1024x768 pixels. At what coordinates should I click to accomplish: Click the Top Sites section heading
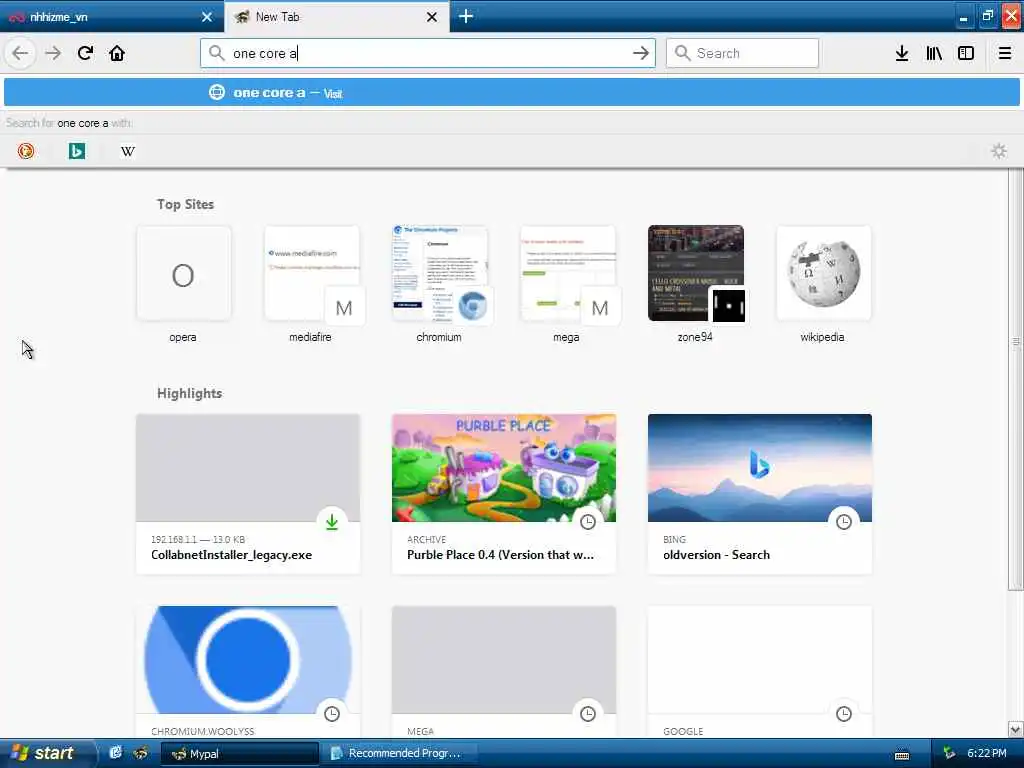[185, 204]
